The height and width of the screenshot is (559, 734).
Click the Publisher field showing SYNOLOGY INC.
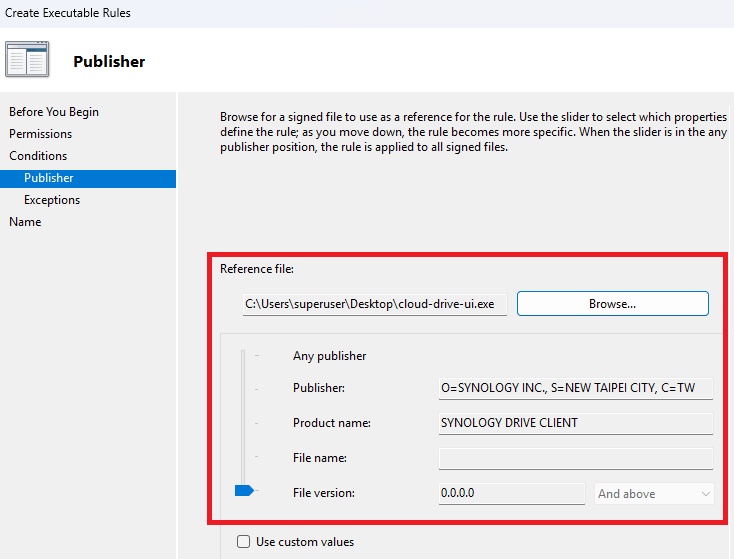pyautogui.click(x=575, y=388)
